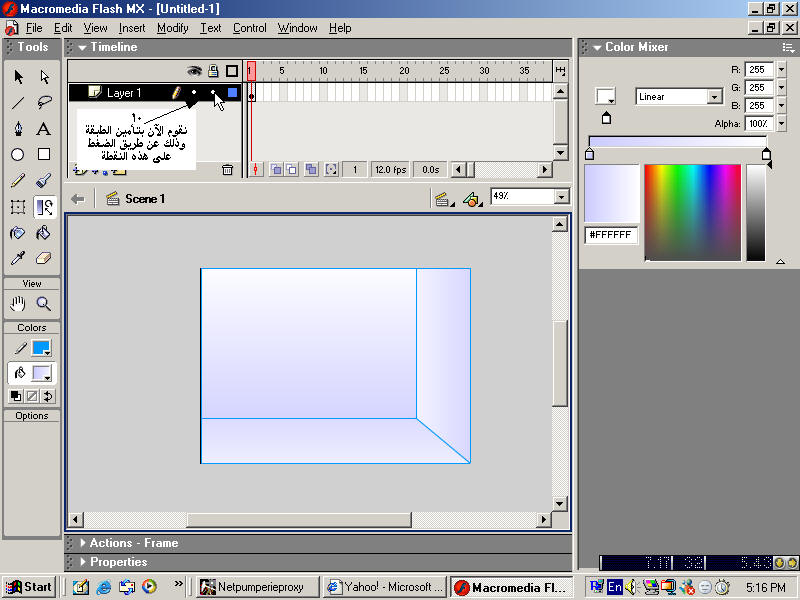
Task: Toggle Layer 1 outline color square
Action: tap(232, 92)
